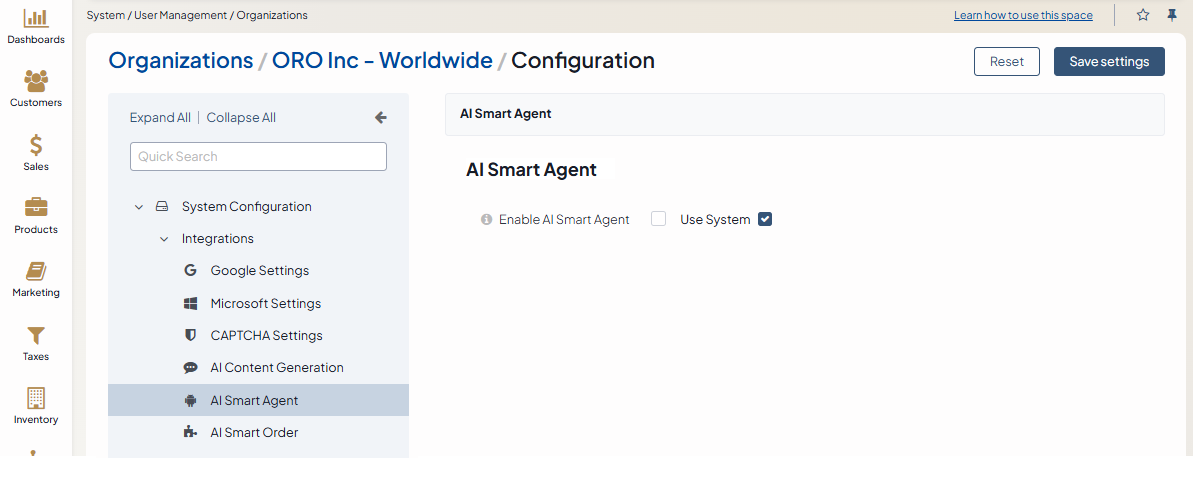Image resolution: width=1193 pixels, height=485 pixels.
Task: Uncheck the Use System checkbox
Action: pos(765,219)
